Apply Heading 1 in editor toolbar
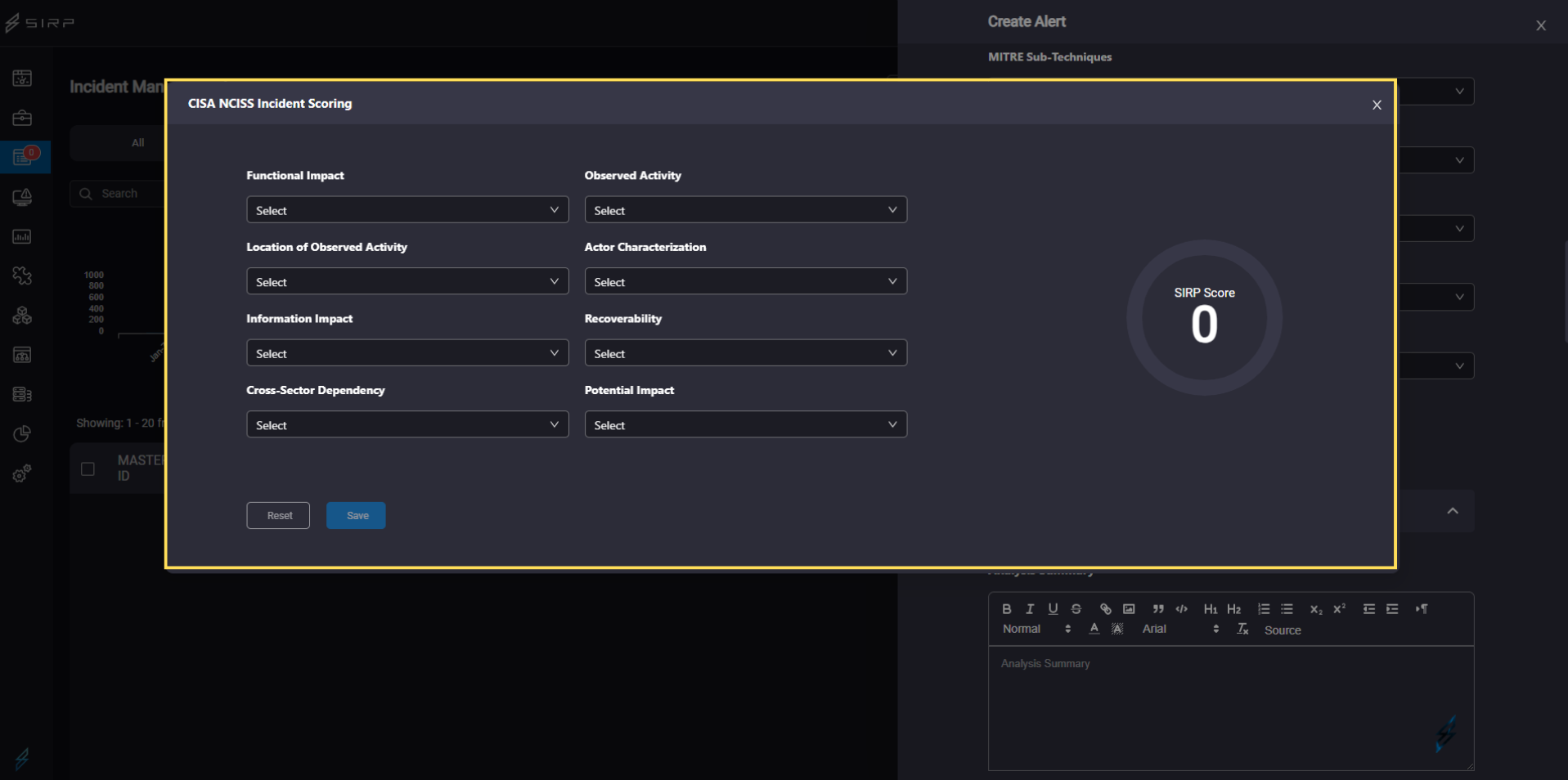The height and width of the screenshot is (780, 1568). [1211, 609]
